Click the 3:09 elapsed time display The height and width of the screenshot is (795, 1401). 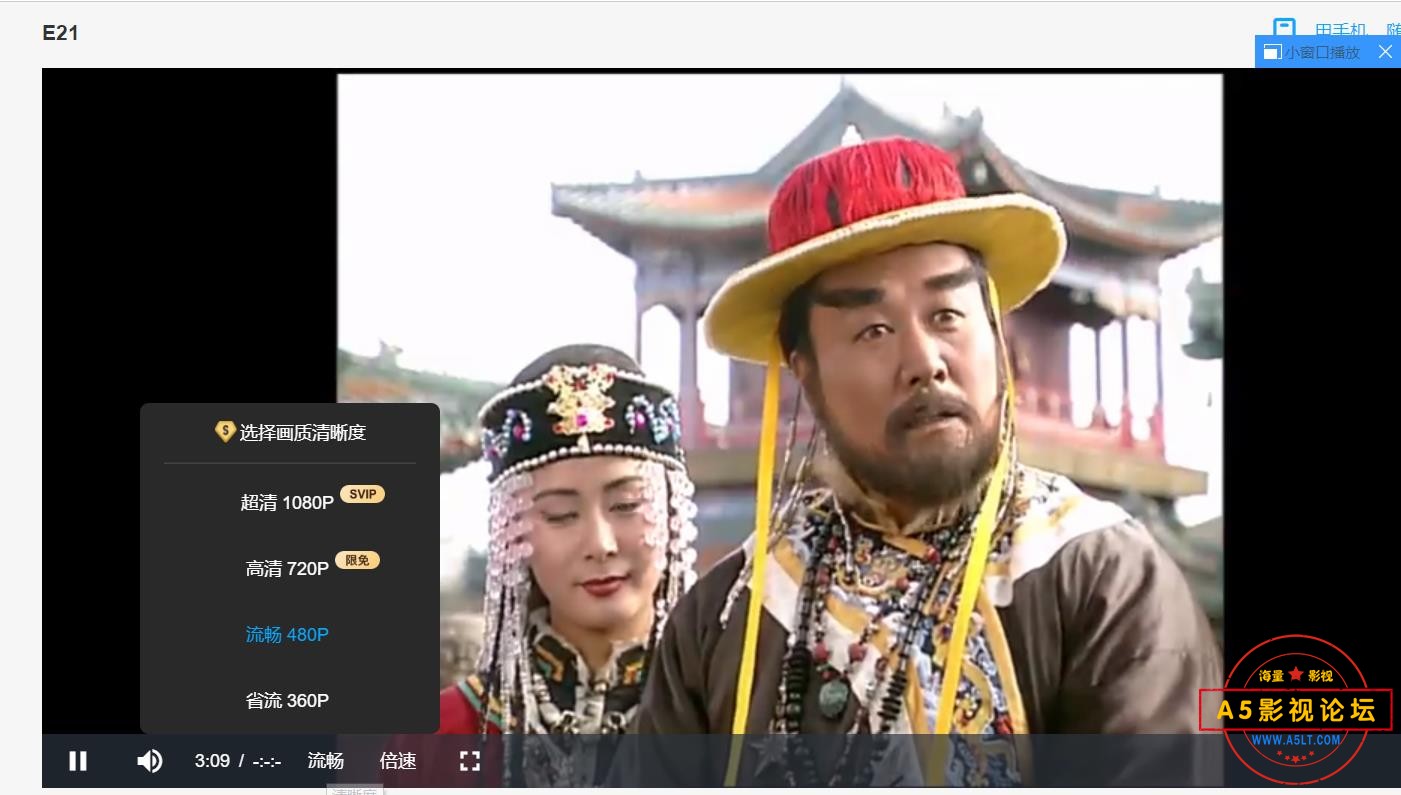pos(212,761)
